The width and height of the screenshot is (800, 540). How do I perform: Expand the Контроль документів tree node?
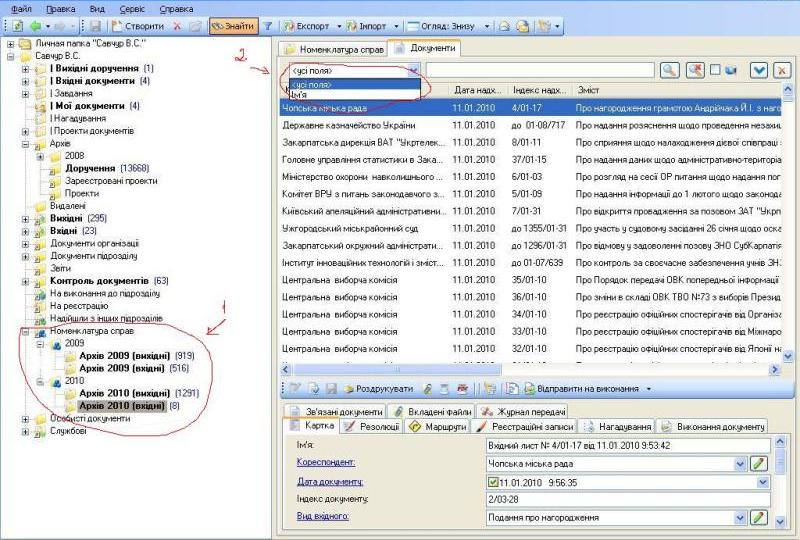click(26, 281)
